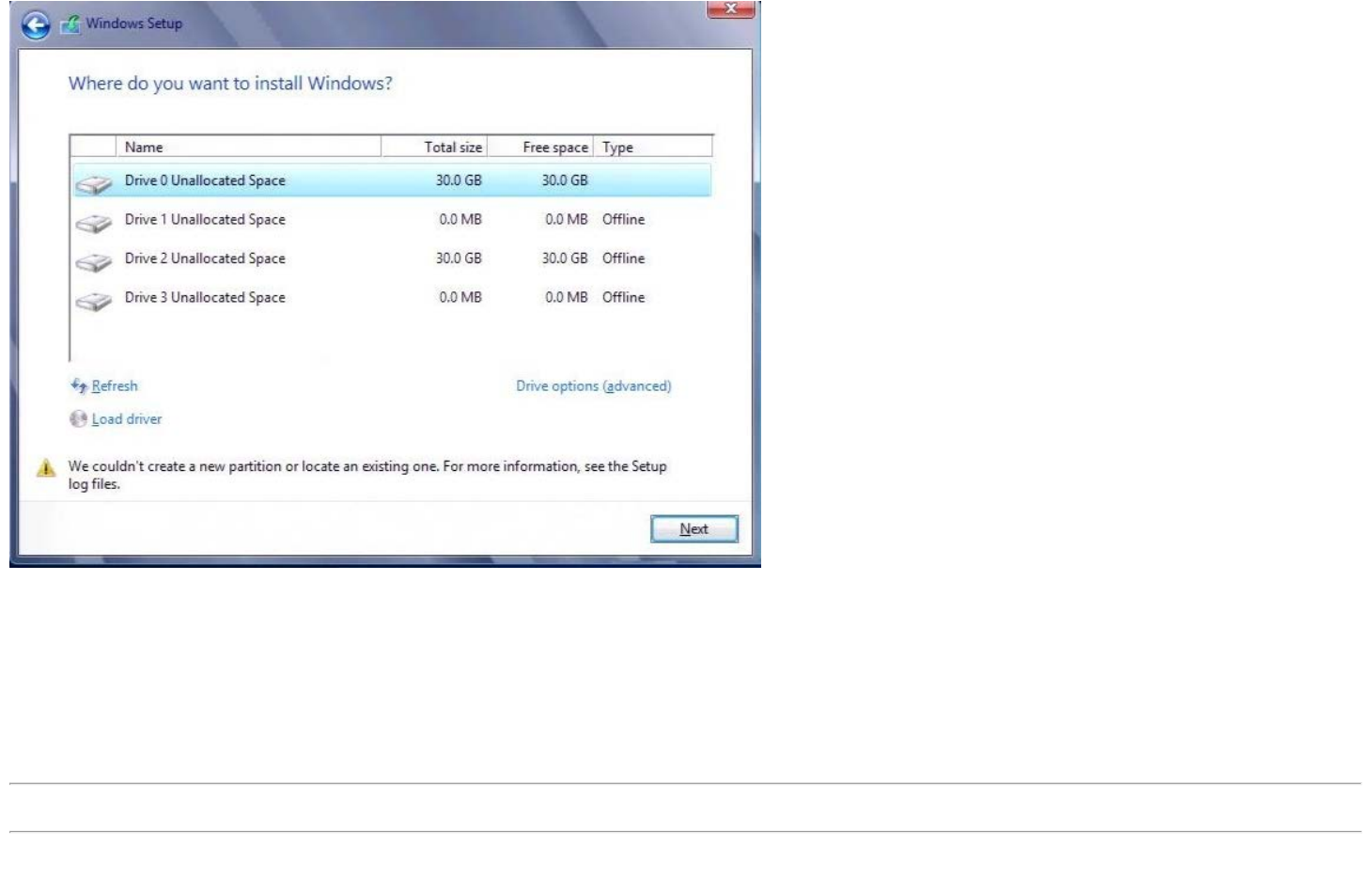Image resolution: width=1372 pixels, height=879 pixels.
Task: Select the Drive 2 disk icon
Action: tap(94, 262)
